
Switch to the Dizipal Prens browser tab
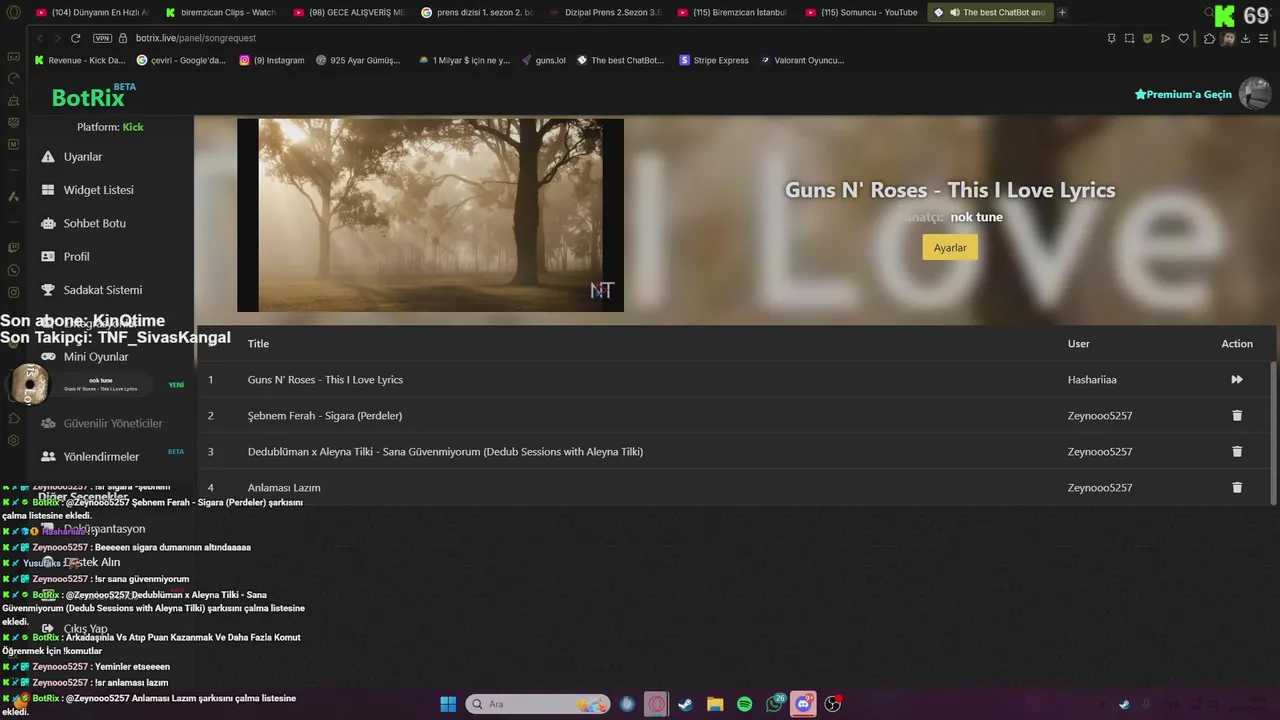[x=606, y=12]
